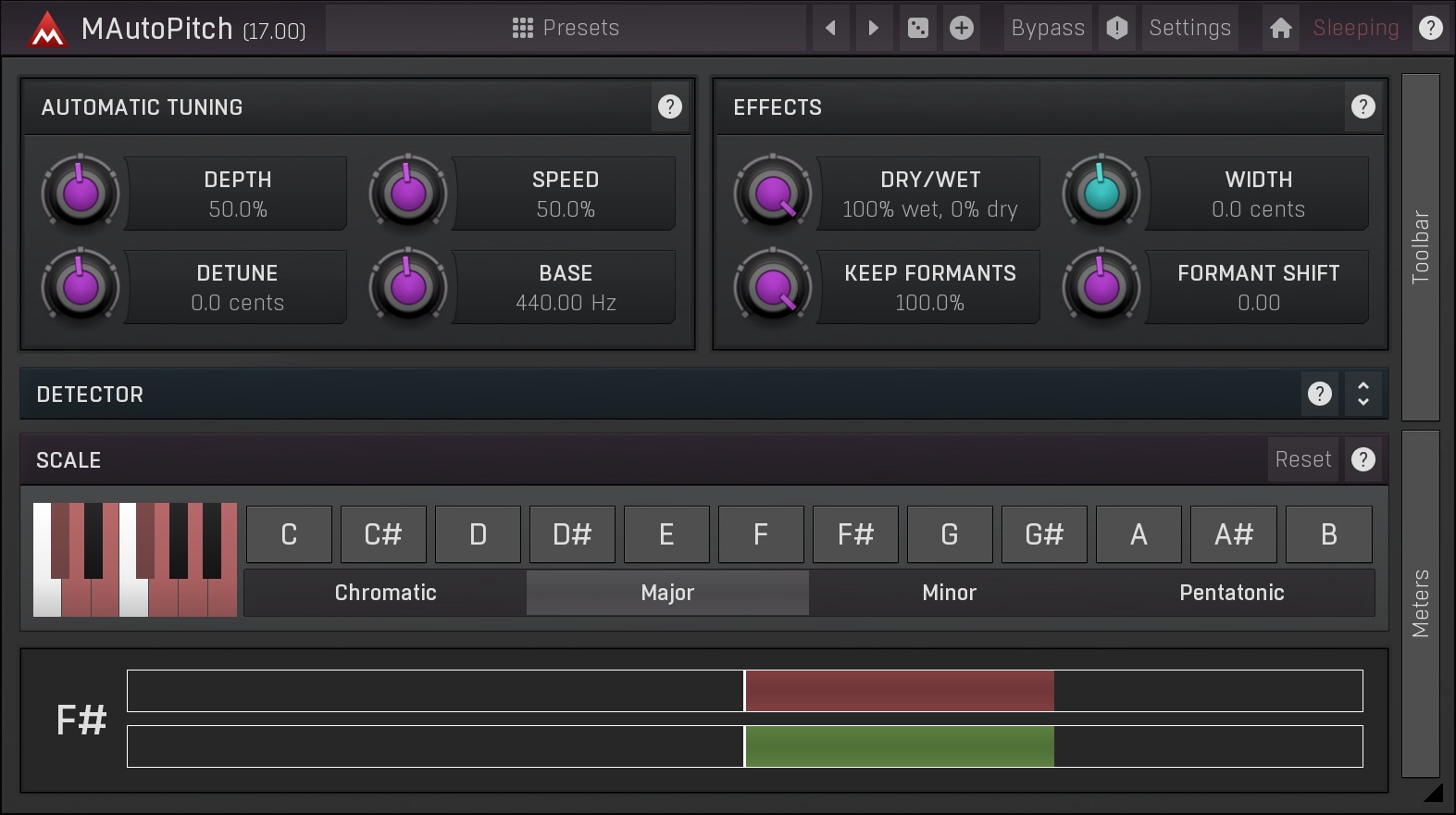
Task: Click the previous preset arrow
Action: [x=830, y=28]
